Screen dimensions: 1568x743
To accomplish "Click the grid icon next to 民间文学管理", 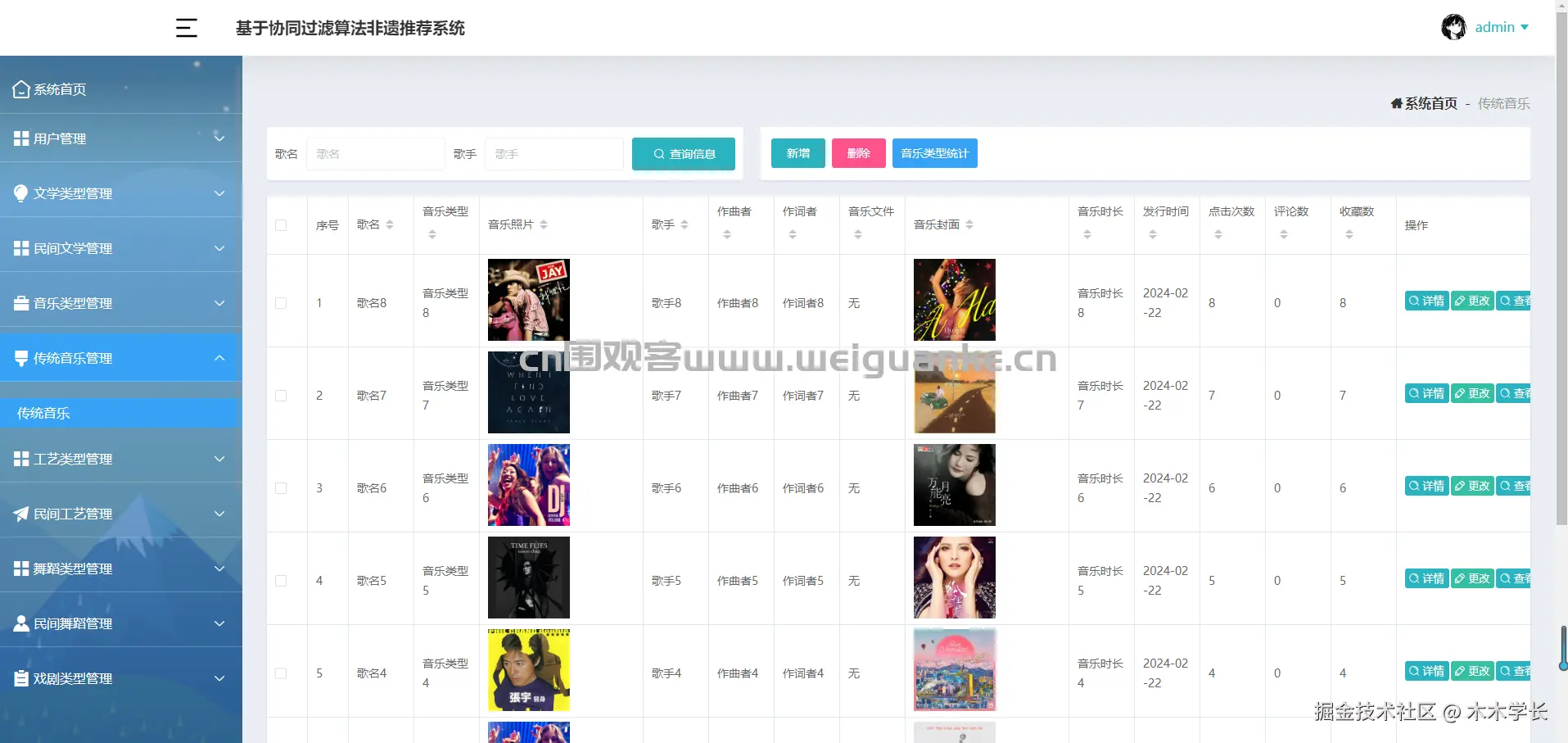I will (21, 247).
